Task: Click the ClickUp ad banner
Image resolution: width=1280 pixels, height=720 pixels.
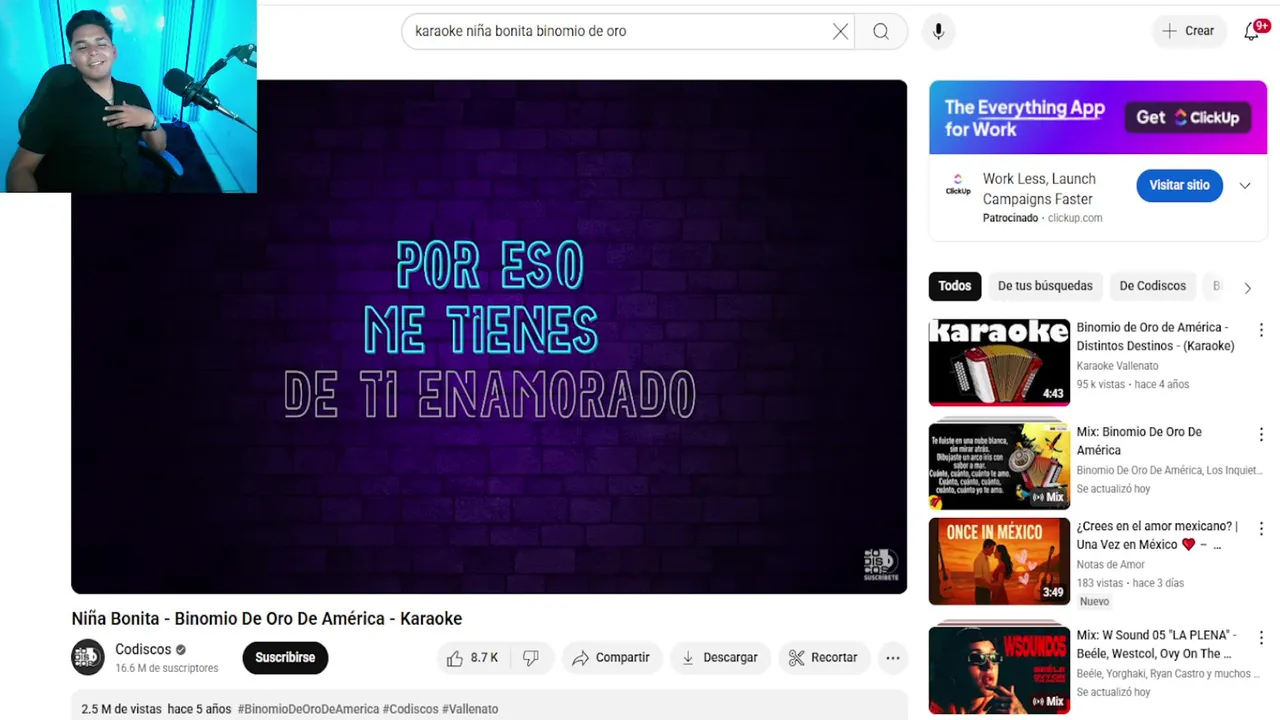Action: click(1098, 118)
